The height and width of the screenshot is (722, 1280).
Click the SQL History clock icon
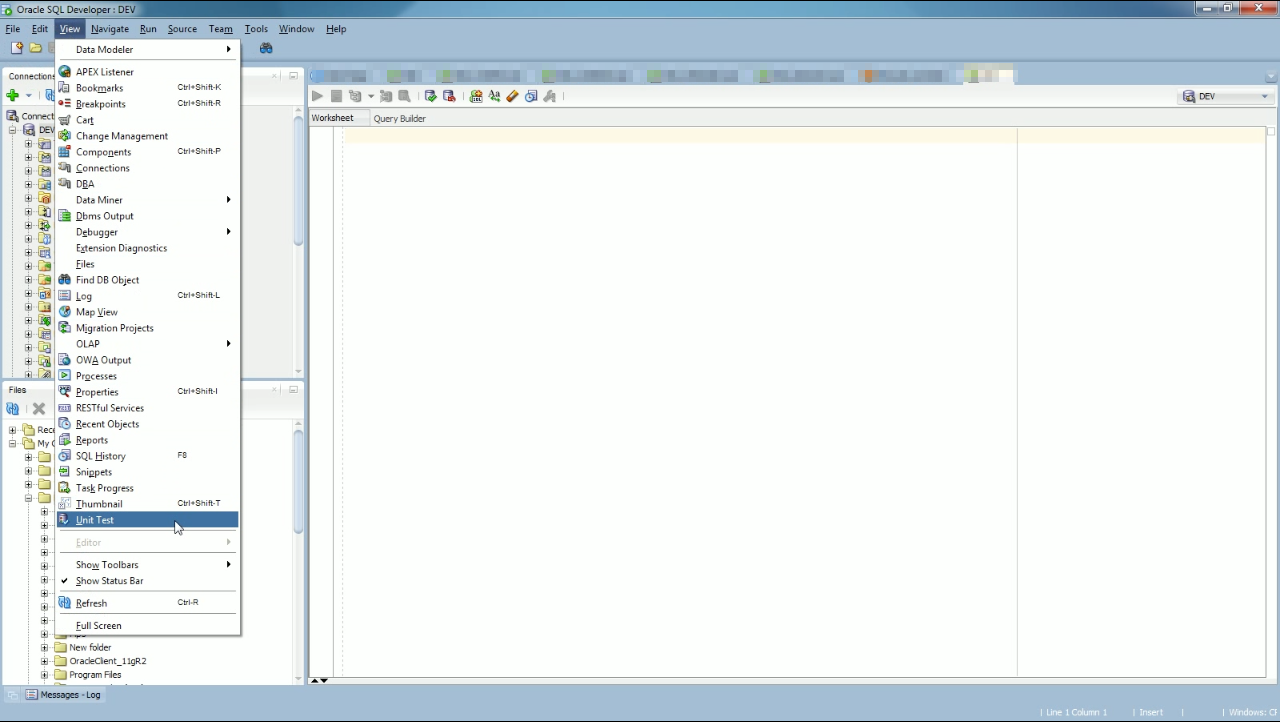[x=531, y=96]
